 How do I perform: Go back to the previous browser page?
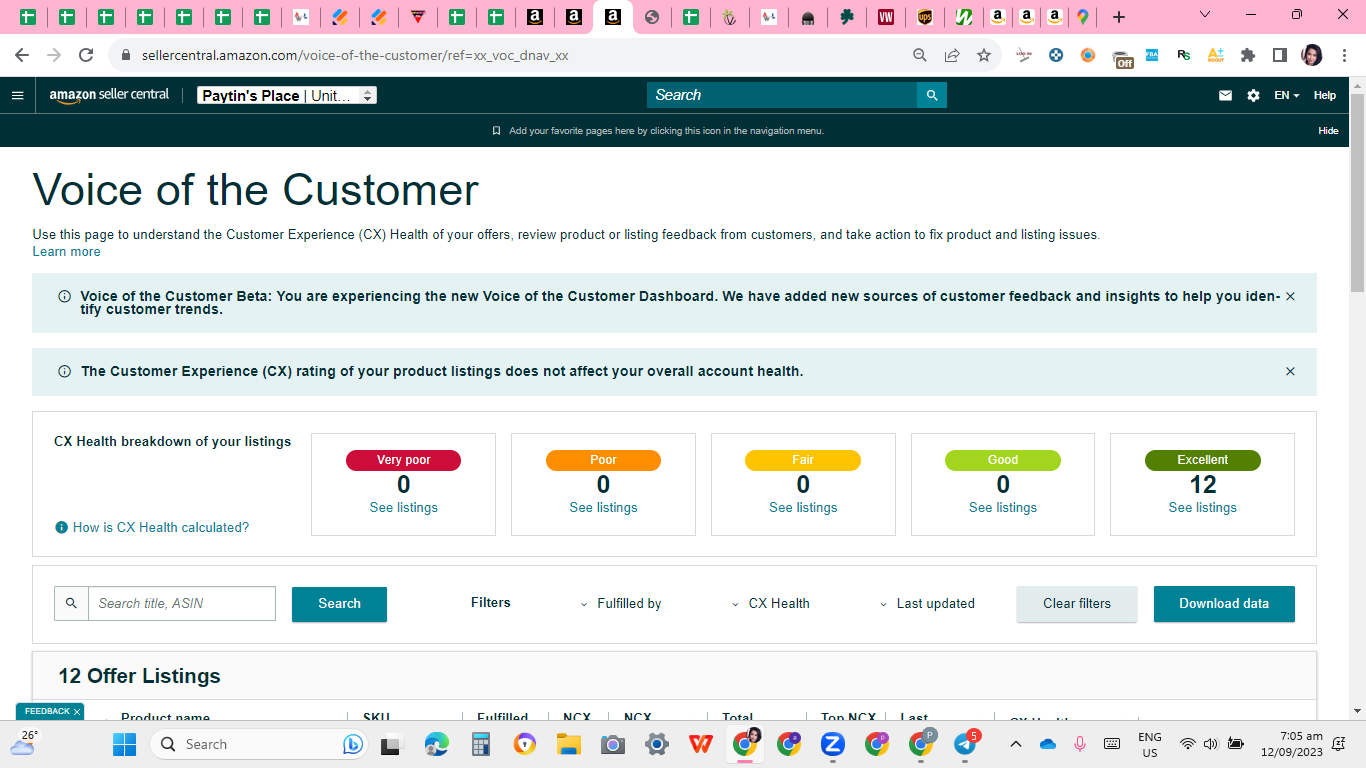[x=22, y=55]
